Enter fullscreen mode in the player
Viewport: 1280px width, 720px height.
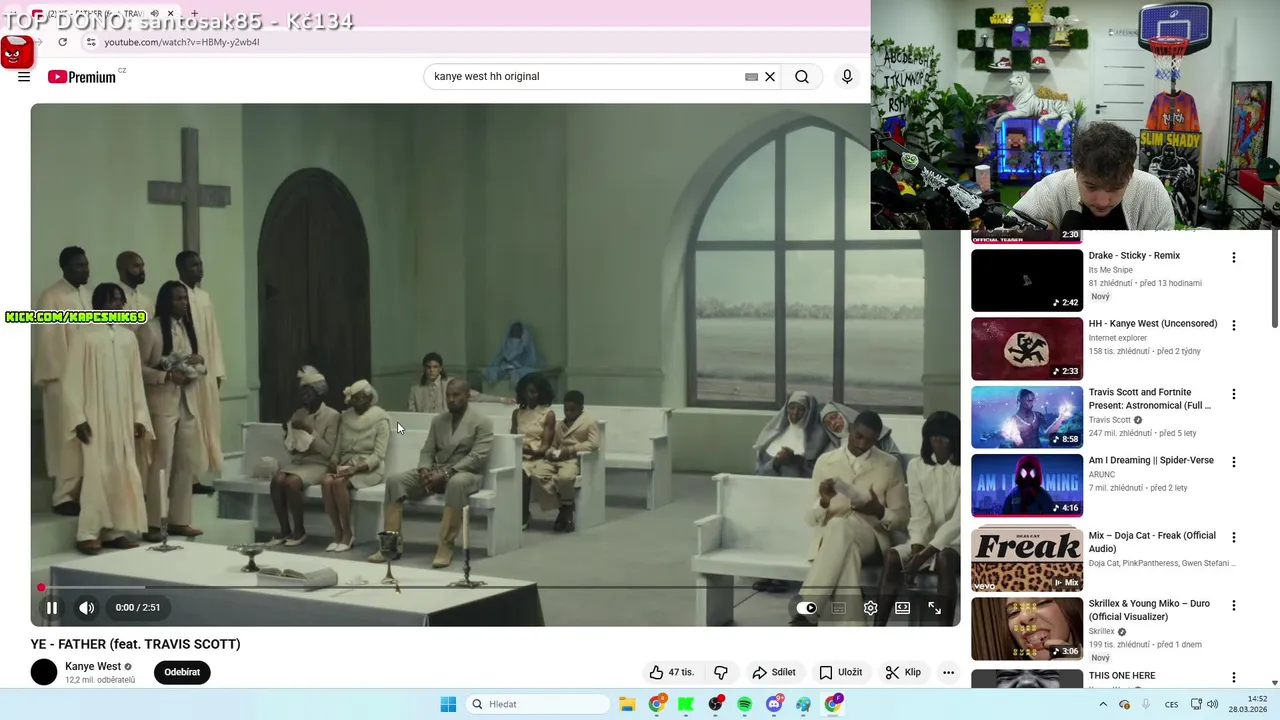click(x=935, y=608)
